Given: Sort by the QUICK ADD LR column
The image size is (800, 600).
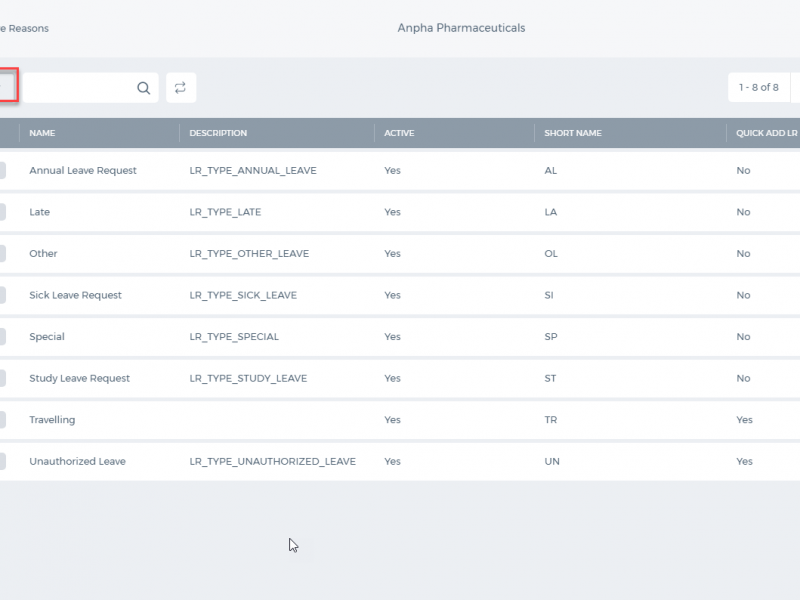Looking at the screenshot, I should coord(766,133).
